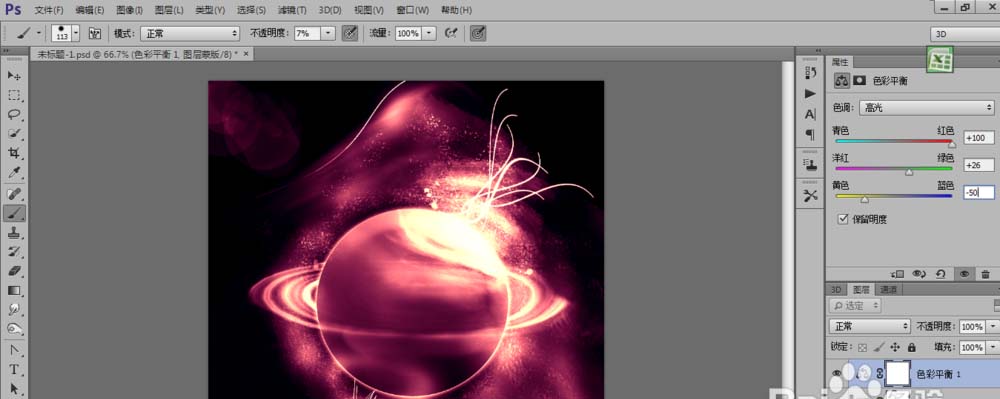Open the brush blend mode dropdown

190,34
